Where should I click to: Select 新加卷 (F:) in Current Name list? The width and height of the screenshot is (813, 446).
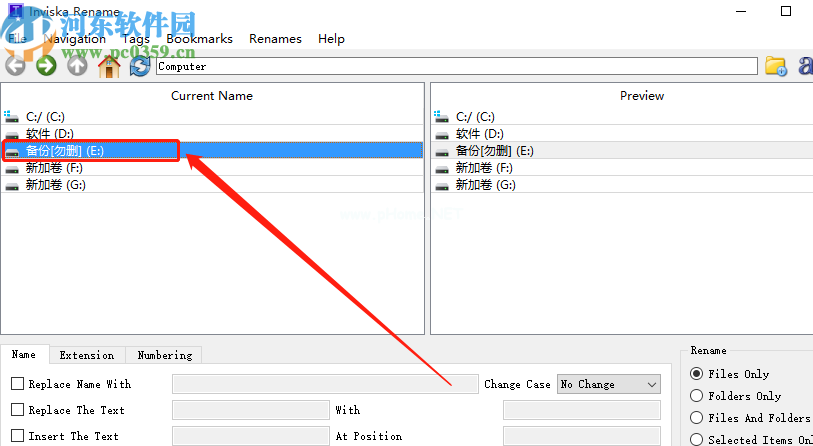(54, 168)
